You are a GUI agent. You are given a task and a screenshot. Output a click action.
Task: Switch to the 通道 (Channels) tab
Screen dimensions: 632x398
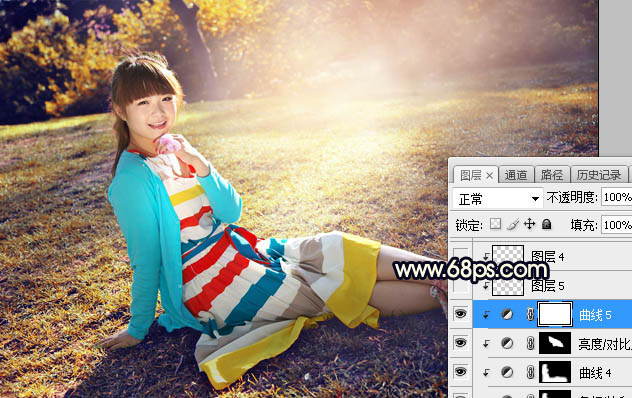[x=516, y=175]
